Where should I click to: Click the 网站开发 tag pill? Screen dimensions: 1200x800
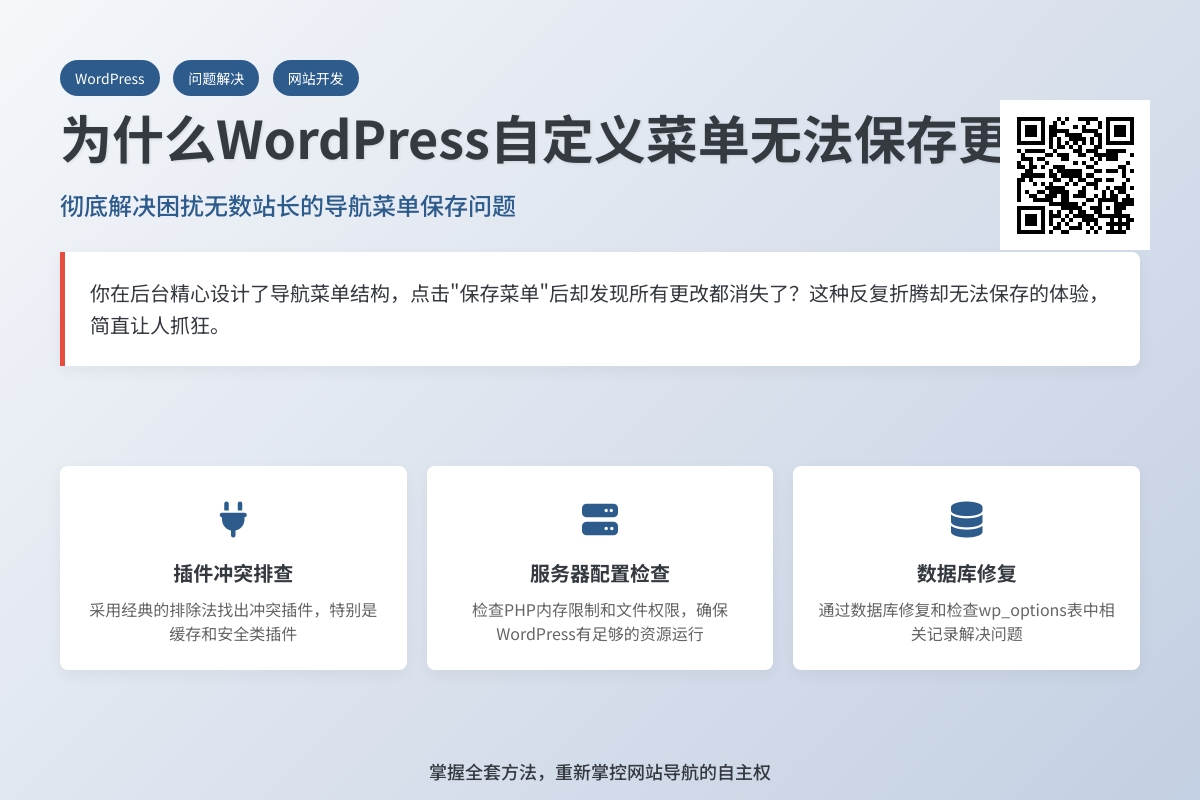[x=316, y=78]
